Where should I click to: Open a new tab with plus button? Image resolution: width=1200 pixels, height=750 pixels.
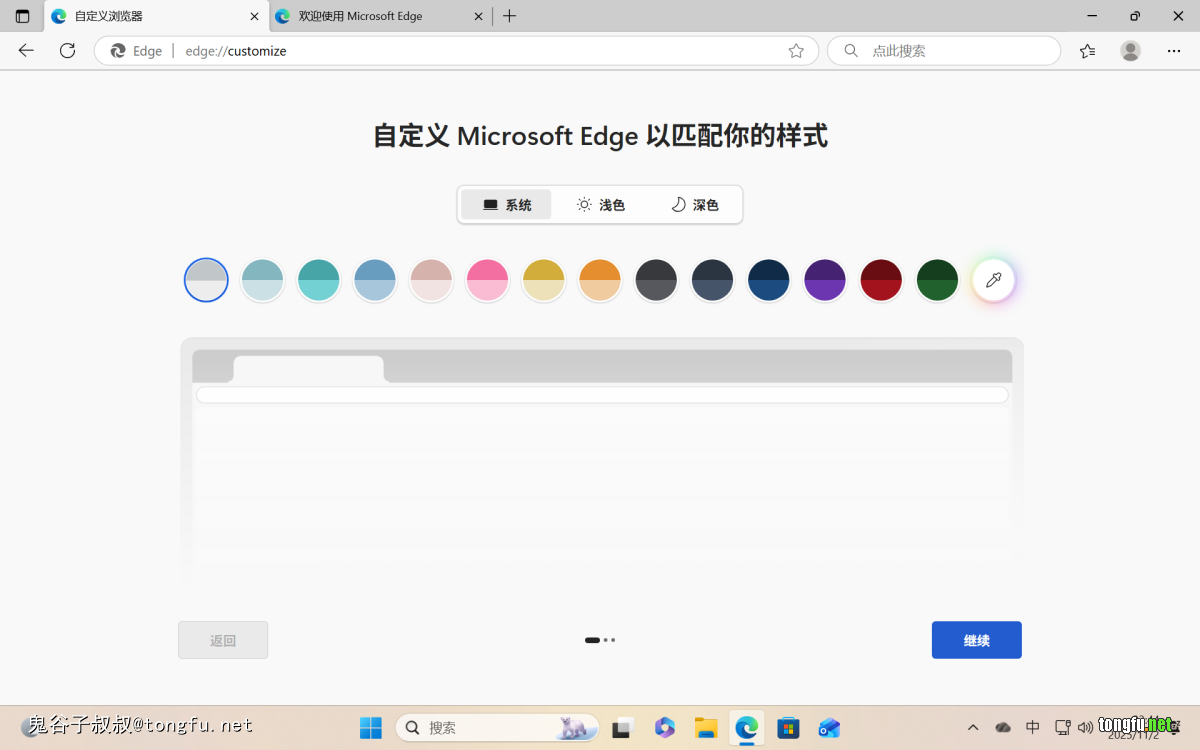tap(509, 16)
